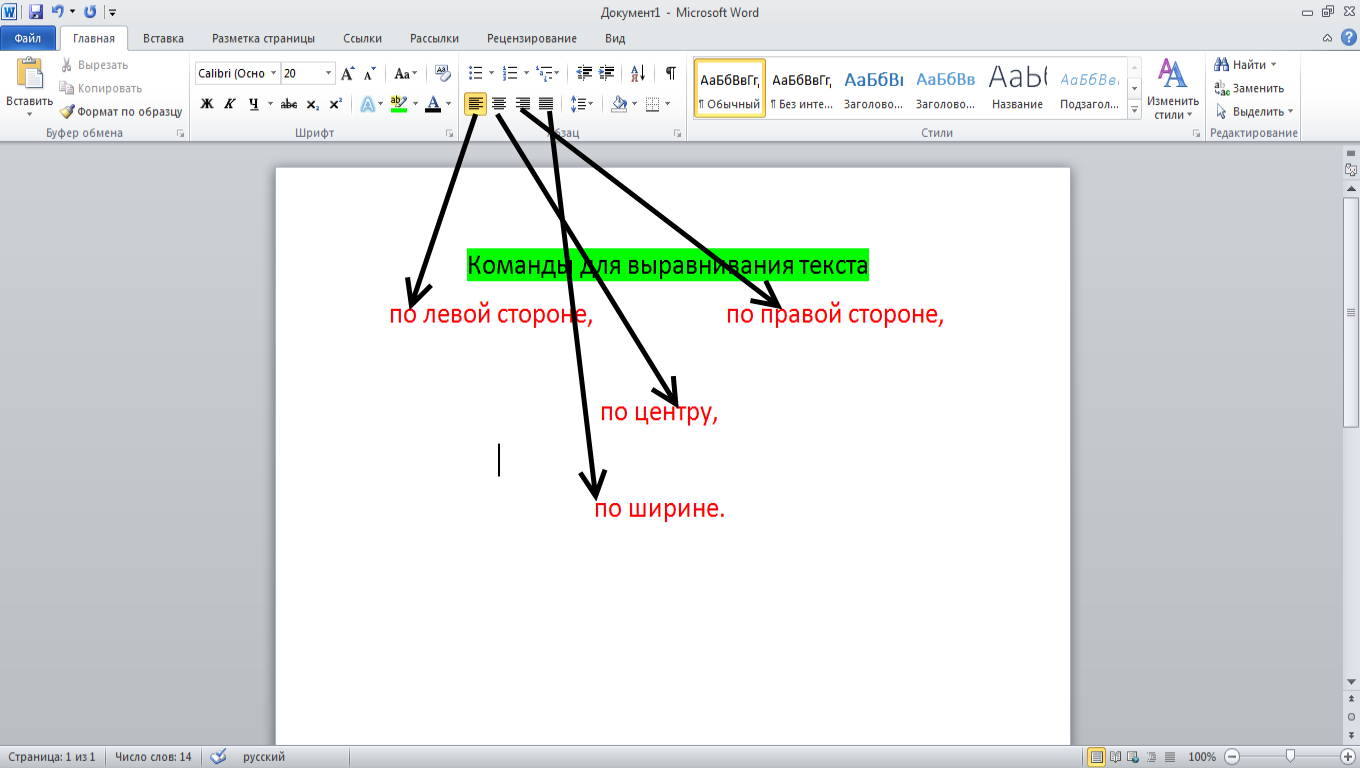
Task: Open Изменить стили menu
Action: 1173,88
